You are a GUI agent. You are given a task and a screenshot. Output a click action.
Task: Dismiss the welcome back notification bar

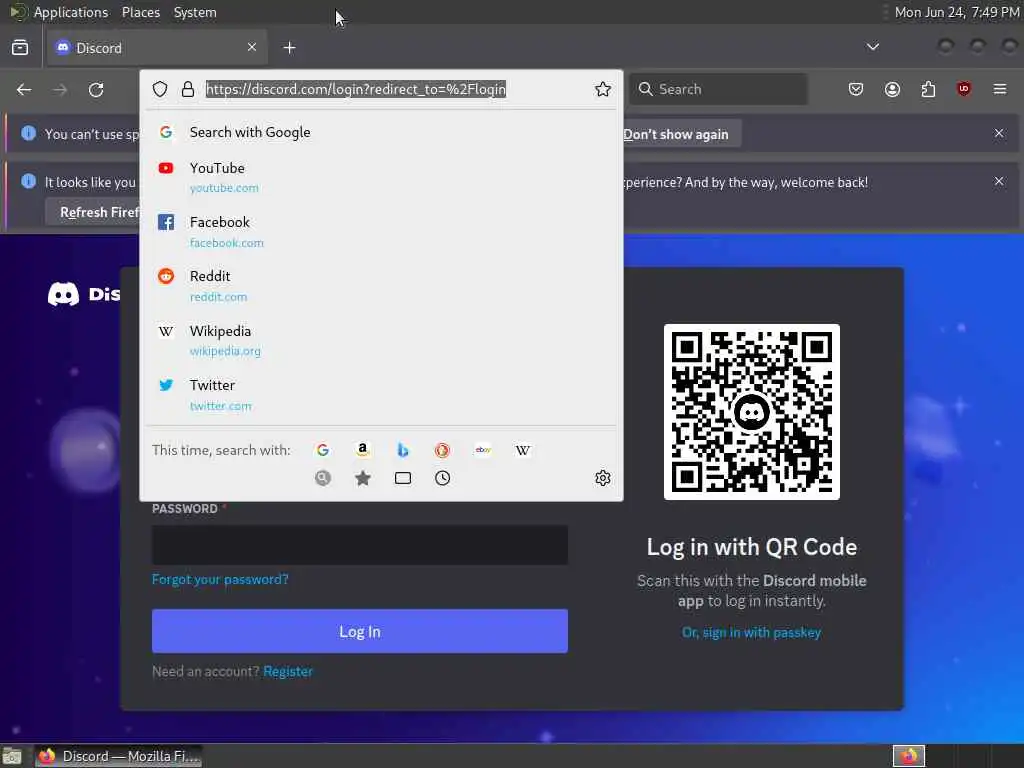(x=999, y=182)
